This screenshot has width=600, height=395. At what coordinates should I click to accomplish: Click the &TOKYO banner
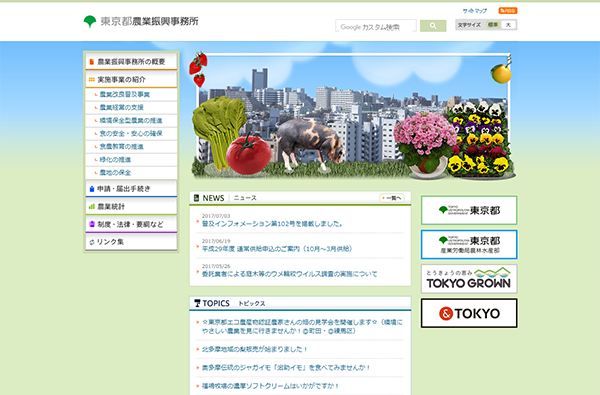(x=469, y=313)
